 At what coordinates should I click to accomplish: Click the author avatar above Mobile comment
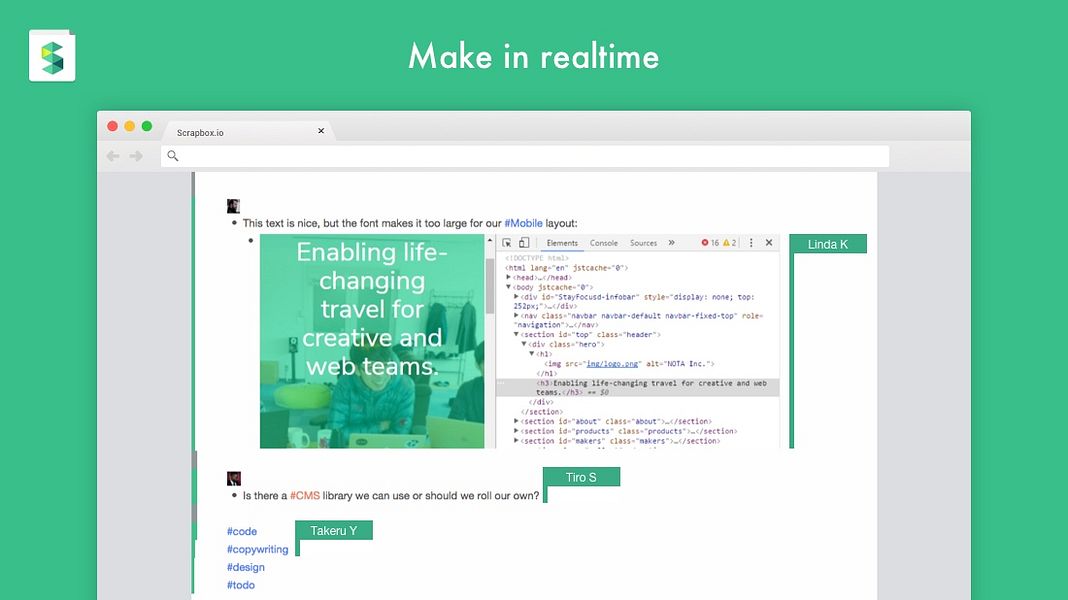[234, 206]
